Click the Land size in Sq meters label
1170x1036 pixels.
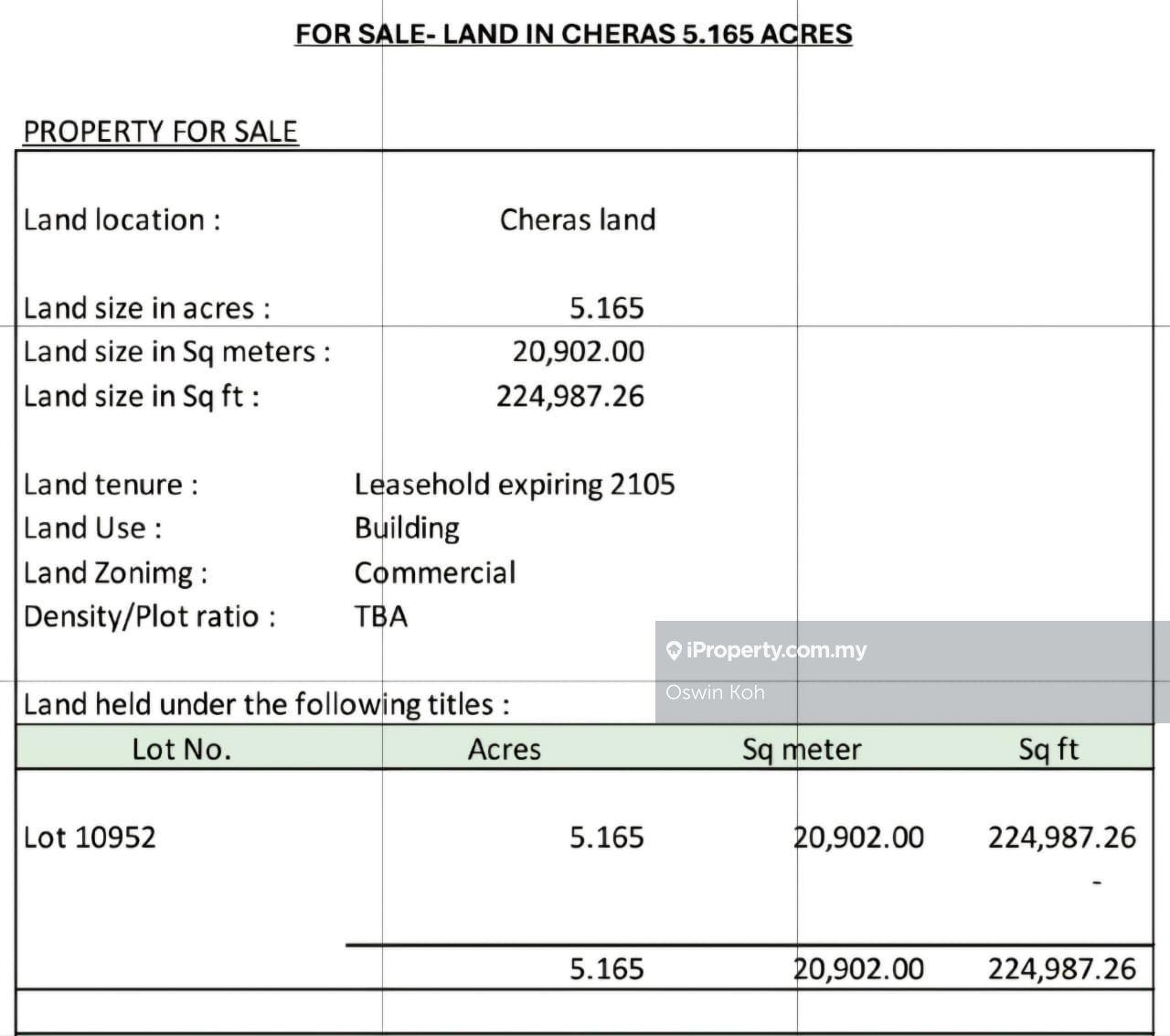point(177,352)
